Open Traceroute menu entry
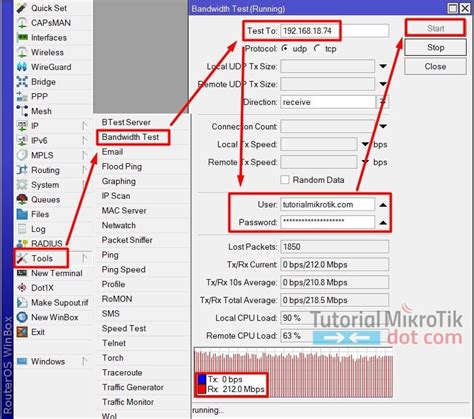The height and width of the screenshot is (419, 474). [142, 372]
